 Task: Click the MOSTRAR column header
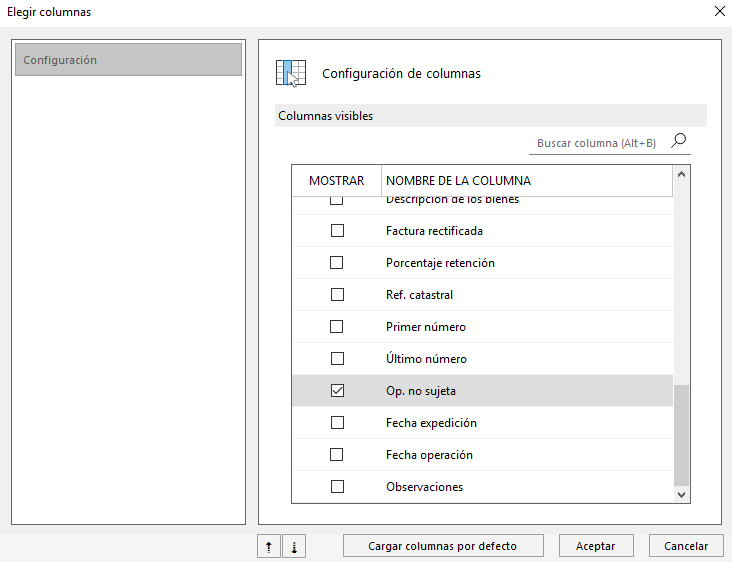click(337, 181)
